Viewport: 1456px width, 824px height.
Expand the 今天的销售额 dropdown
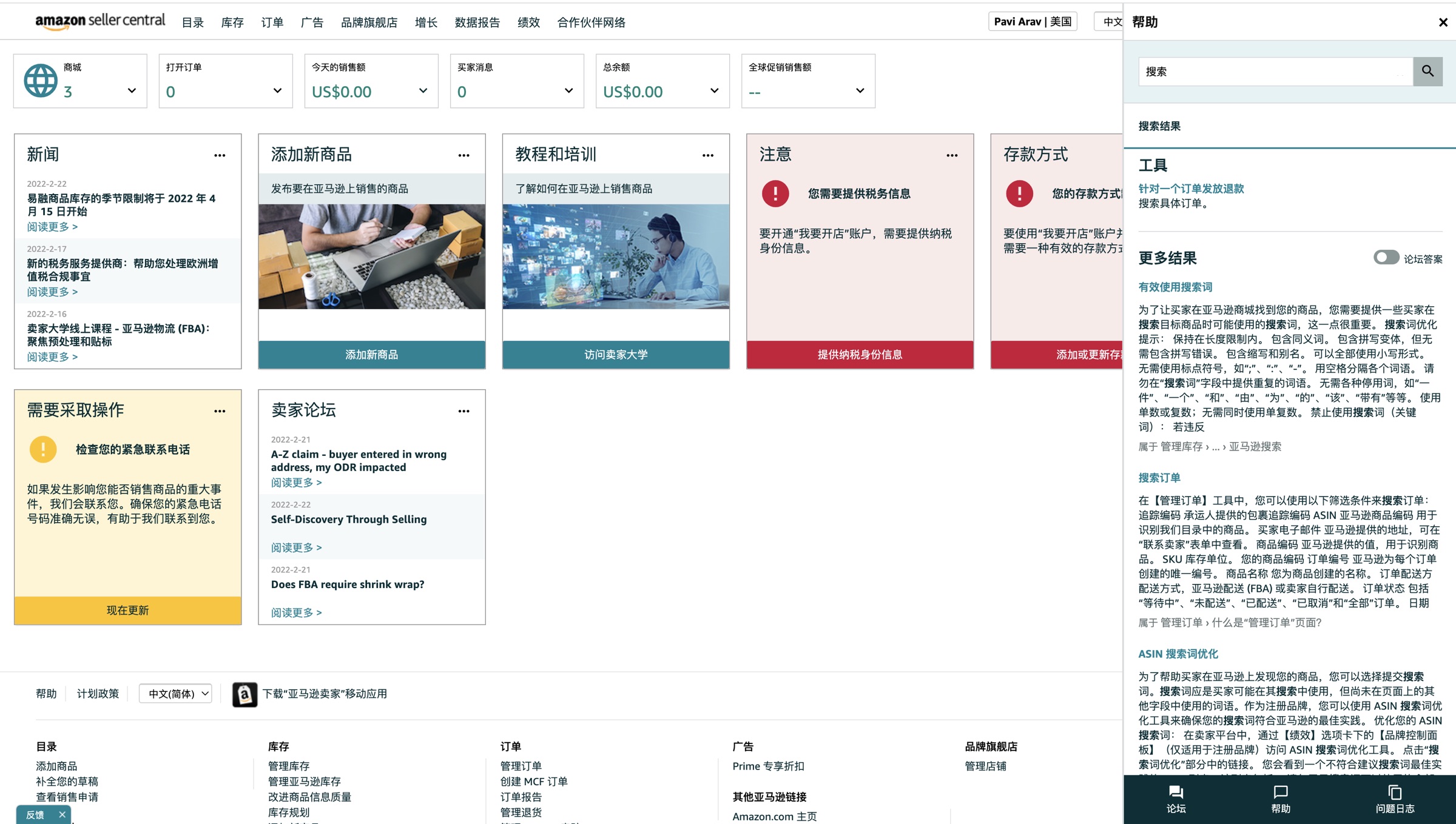[423, 91]
